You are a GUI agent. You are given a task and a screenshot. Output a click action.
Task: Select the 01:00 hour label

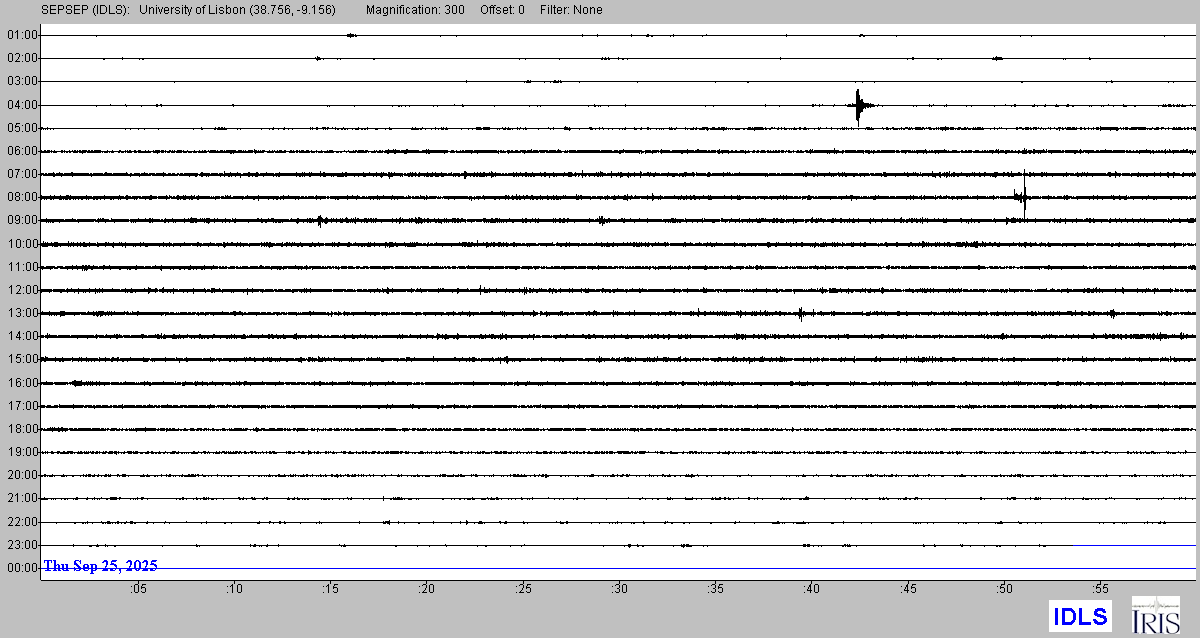pyautogui.click(x=22, y=35)
